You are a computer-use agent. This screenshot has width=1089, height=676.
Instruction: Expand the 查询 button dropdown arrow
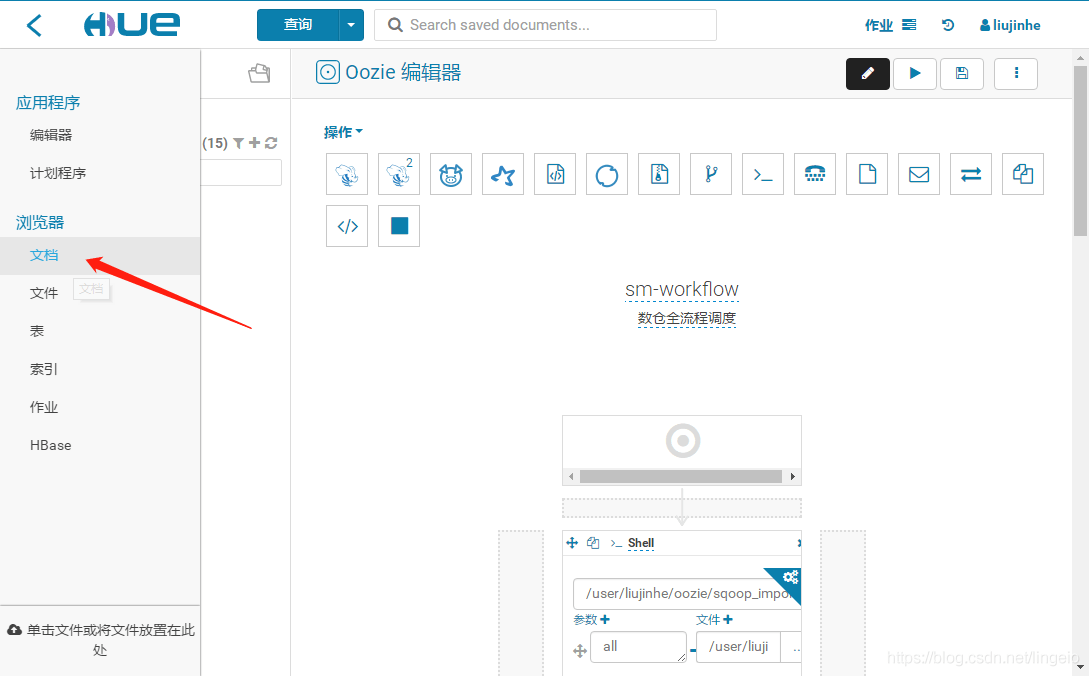351,25
